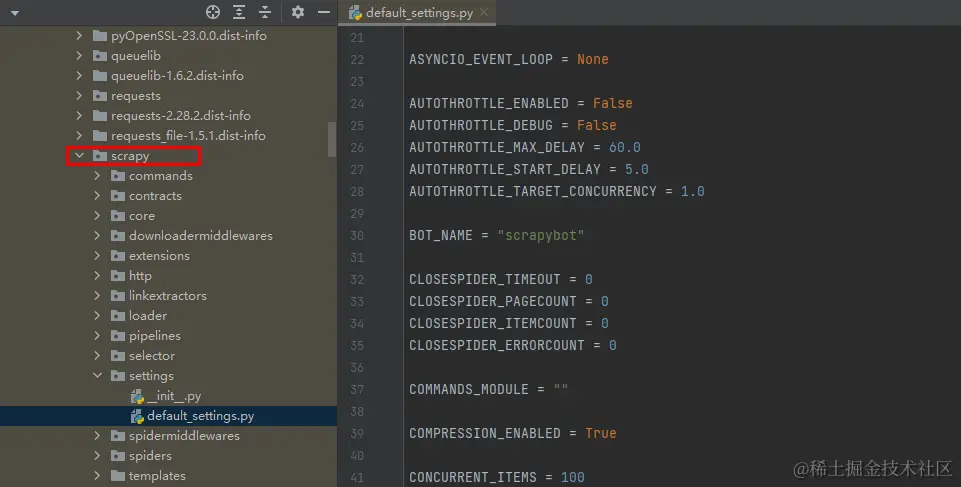This screenshot has height=487, width=961.
Task: Click the AUTOTHROTTLE_DEBUG variable
Action: point(481,126)
